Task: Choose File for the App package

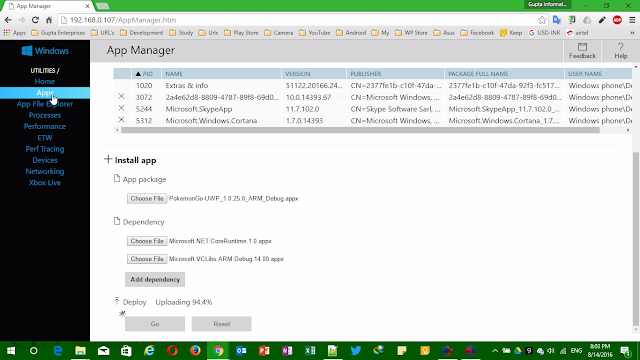Action: pos(147,198)
